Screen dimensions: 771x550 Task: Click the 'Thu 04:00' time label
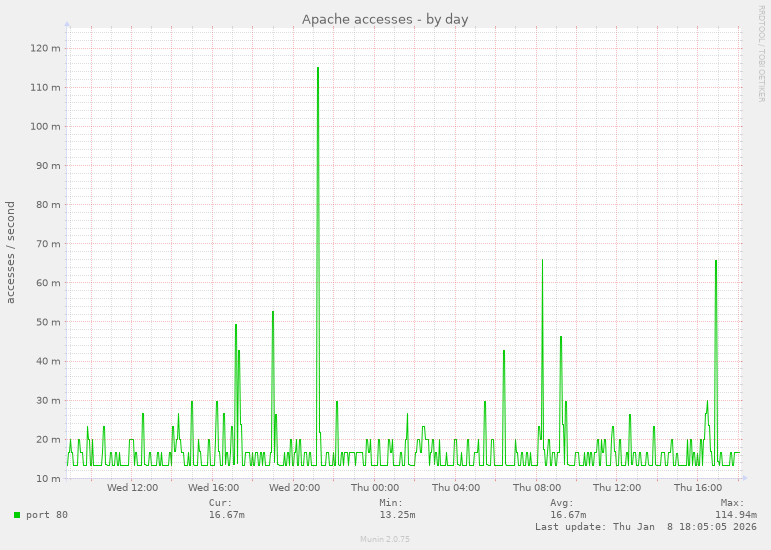point(456,488)
